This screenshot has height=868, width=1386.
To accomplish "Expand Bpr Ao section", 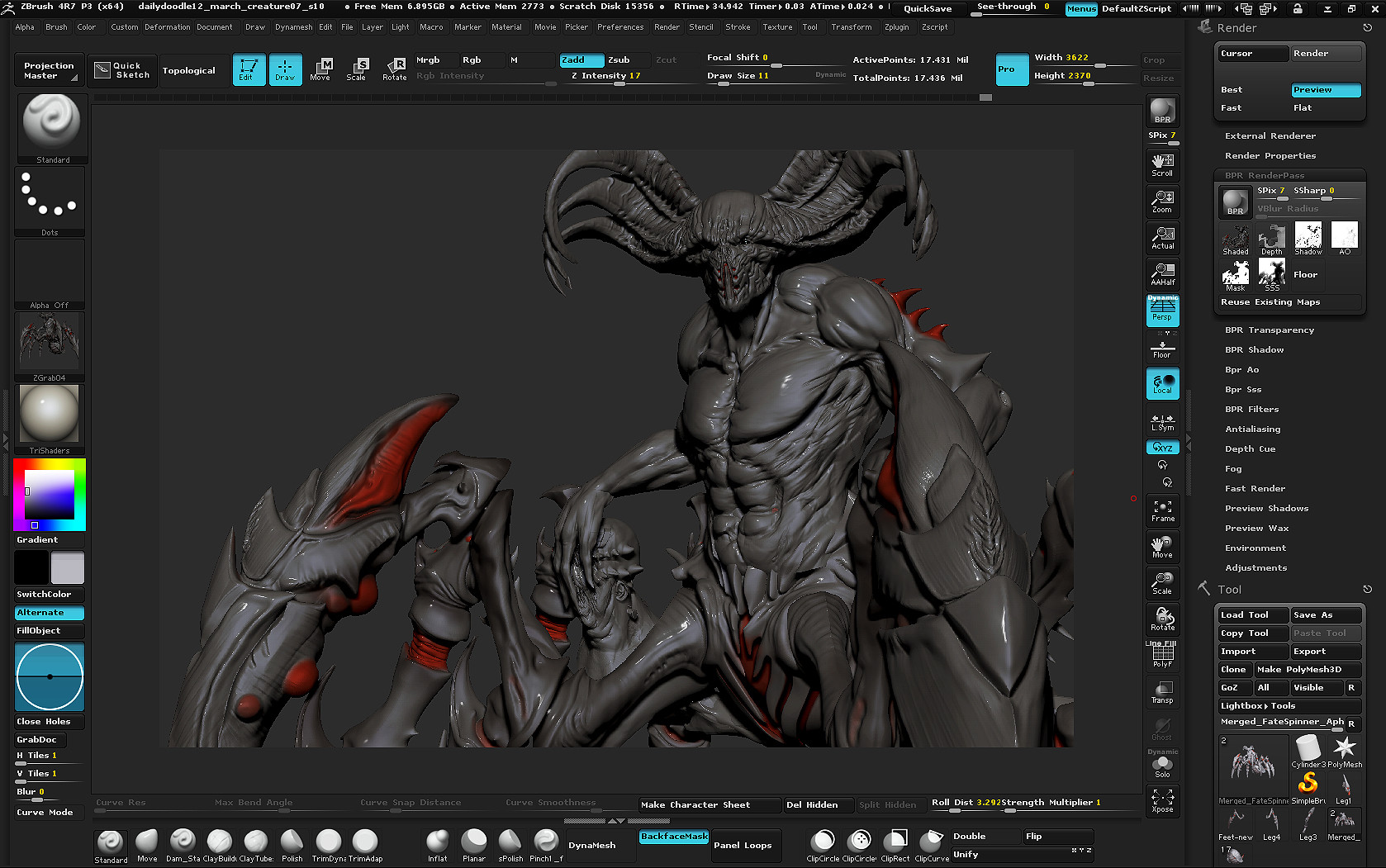I will coord(1241,370).
